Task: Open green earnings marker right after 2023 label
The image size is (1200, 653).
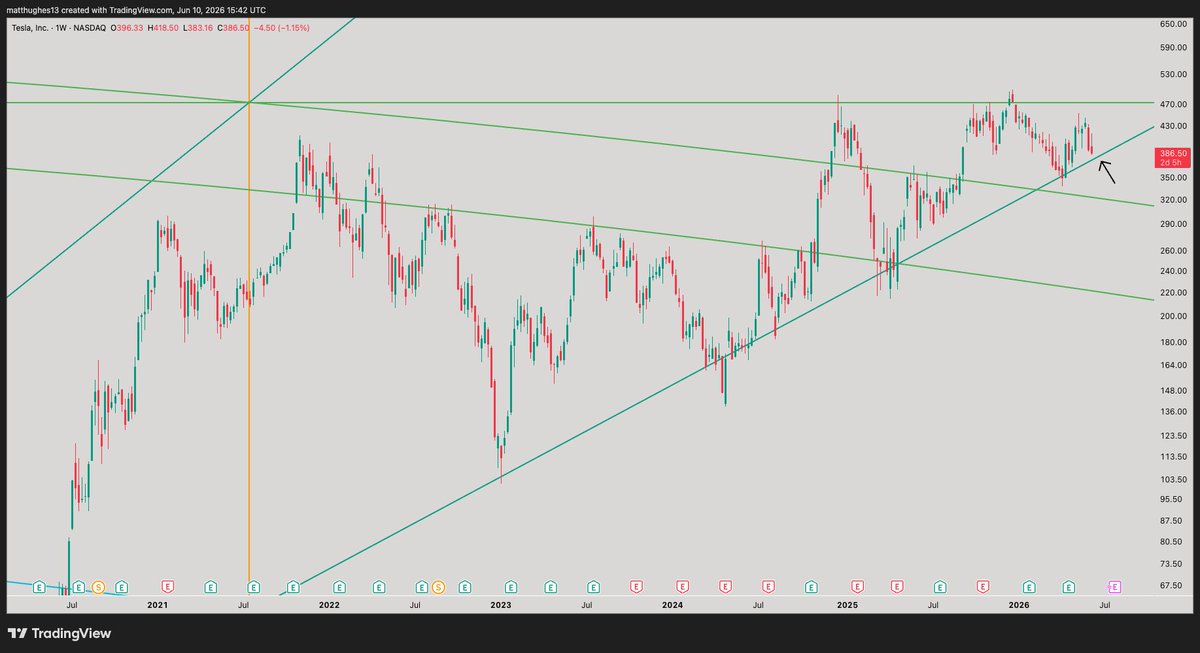Action: coord(512,586)
